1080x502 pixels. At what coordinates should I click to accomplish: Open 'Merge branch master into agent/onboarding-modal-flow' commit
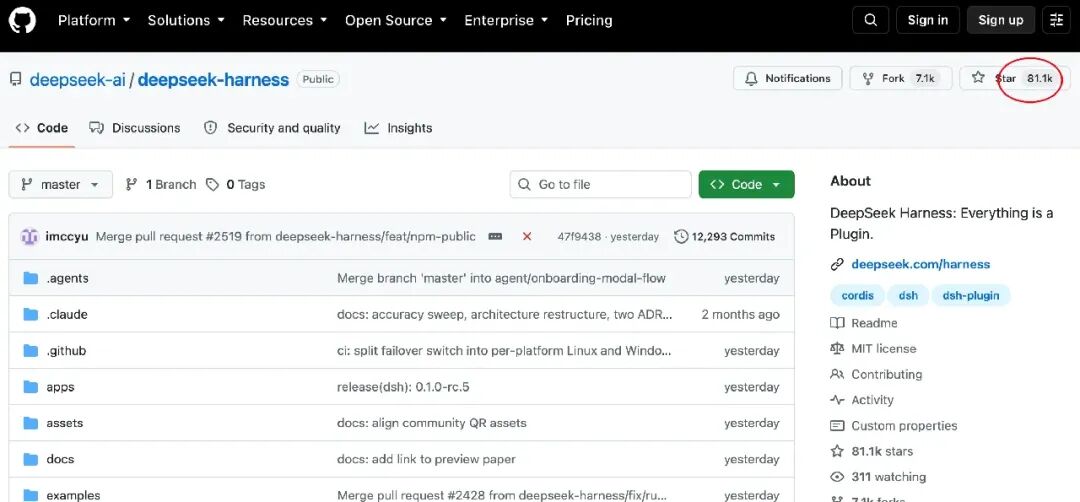tap(501, 278)
